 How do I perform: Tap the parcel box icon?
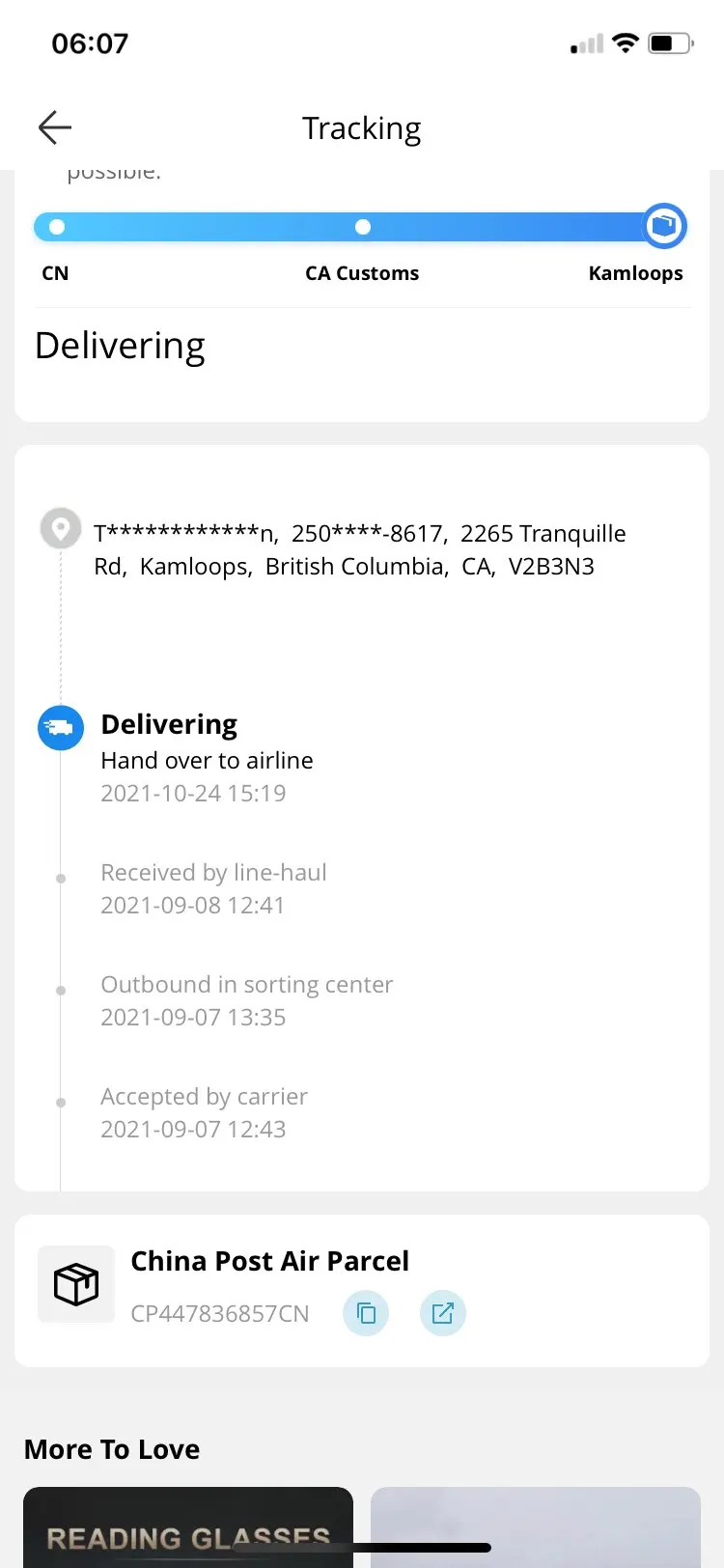point(76,1284)
